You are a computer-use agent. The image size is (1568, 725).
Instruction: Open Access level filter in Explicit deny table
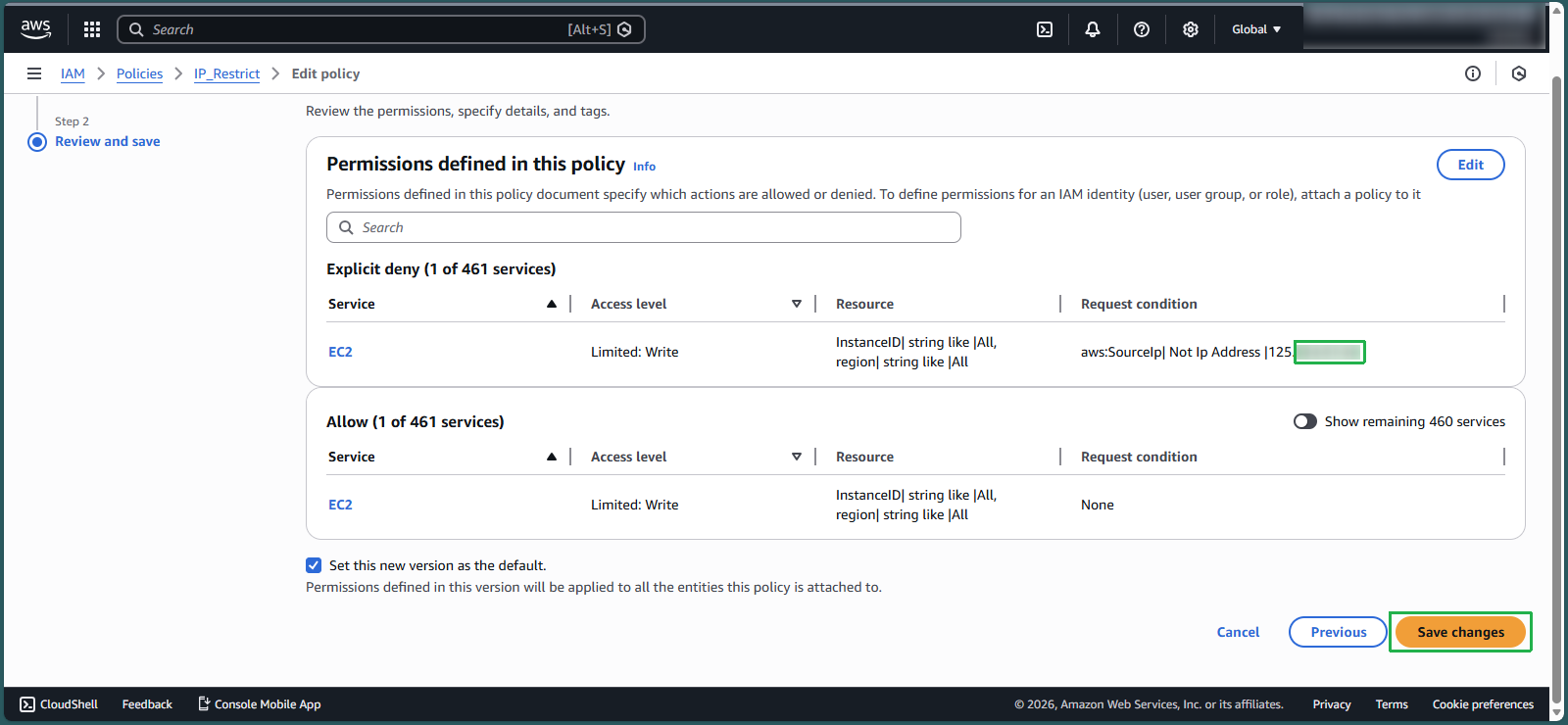pyautogui.click(x=797, y=304)
